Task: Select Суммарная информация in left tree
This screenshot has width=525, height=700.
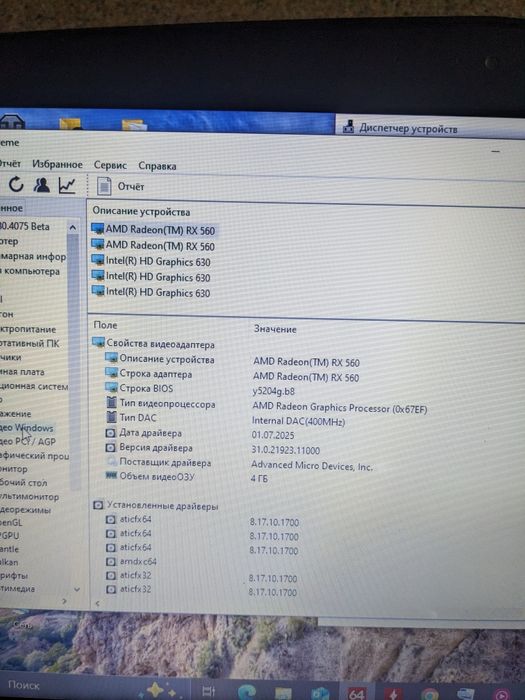Action: pos(33,256)
